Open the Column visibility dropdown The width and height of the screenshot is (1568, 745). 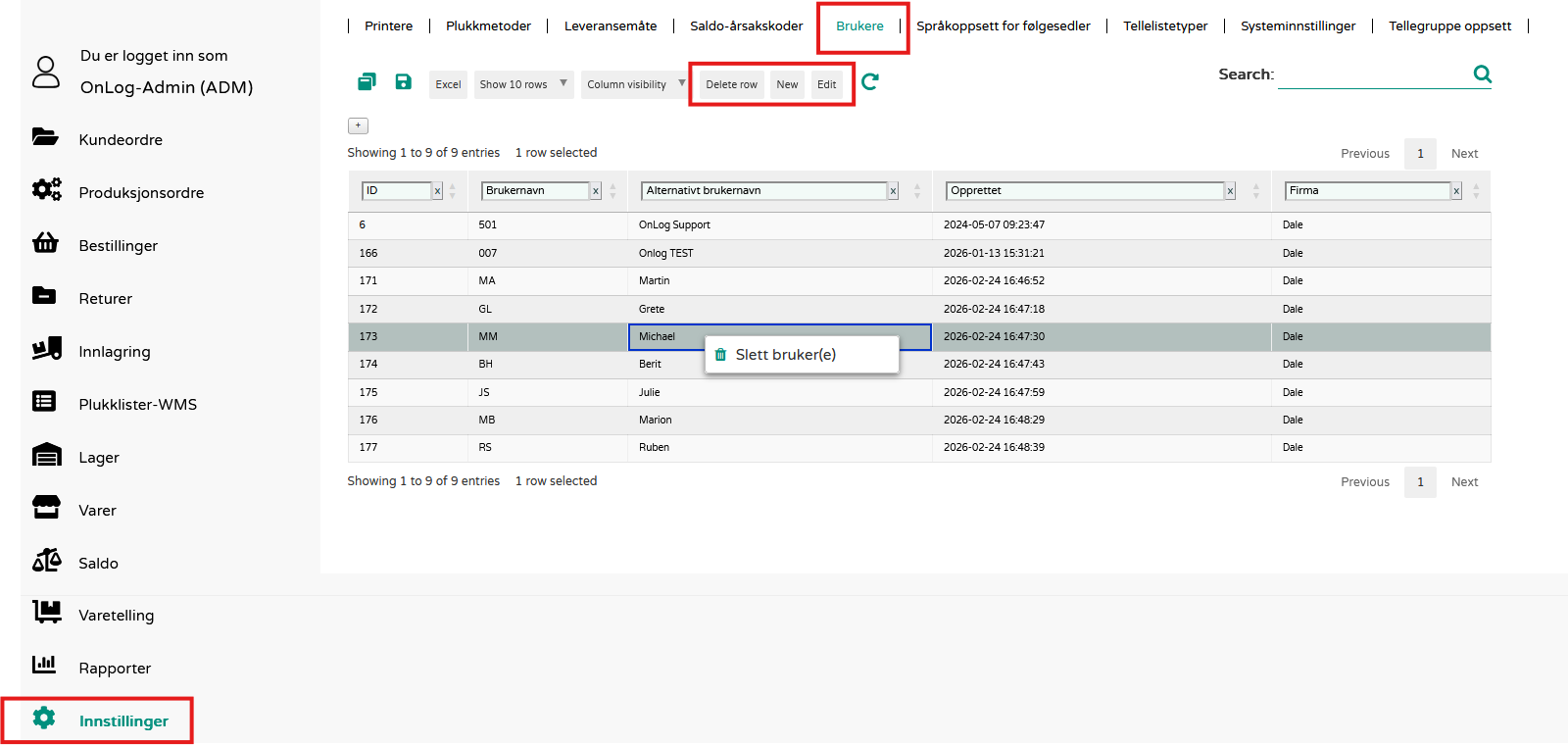[634, 84]
